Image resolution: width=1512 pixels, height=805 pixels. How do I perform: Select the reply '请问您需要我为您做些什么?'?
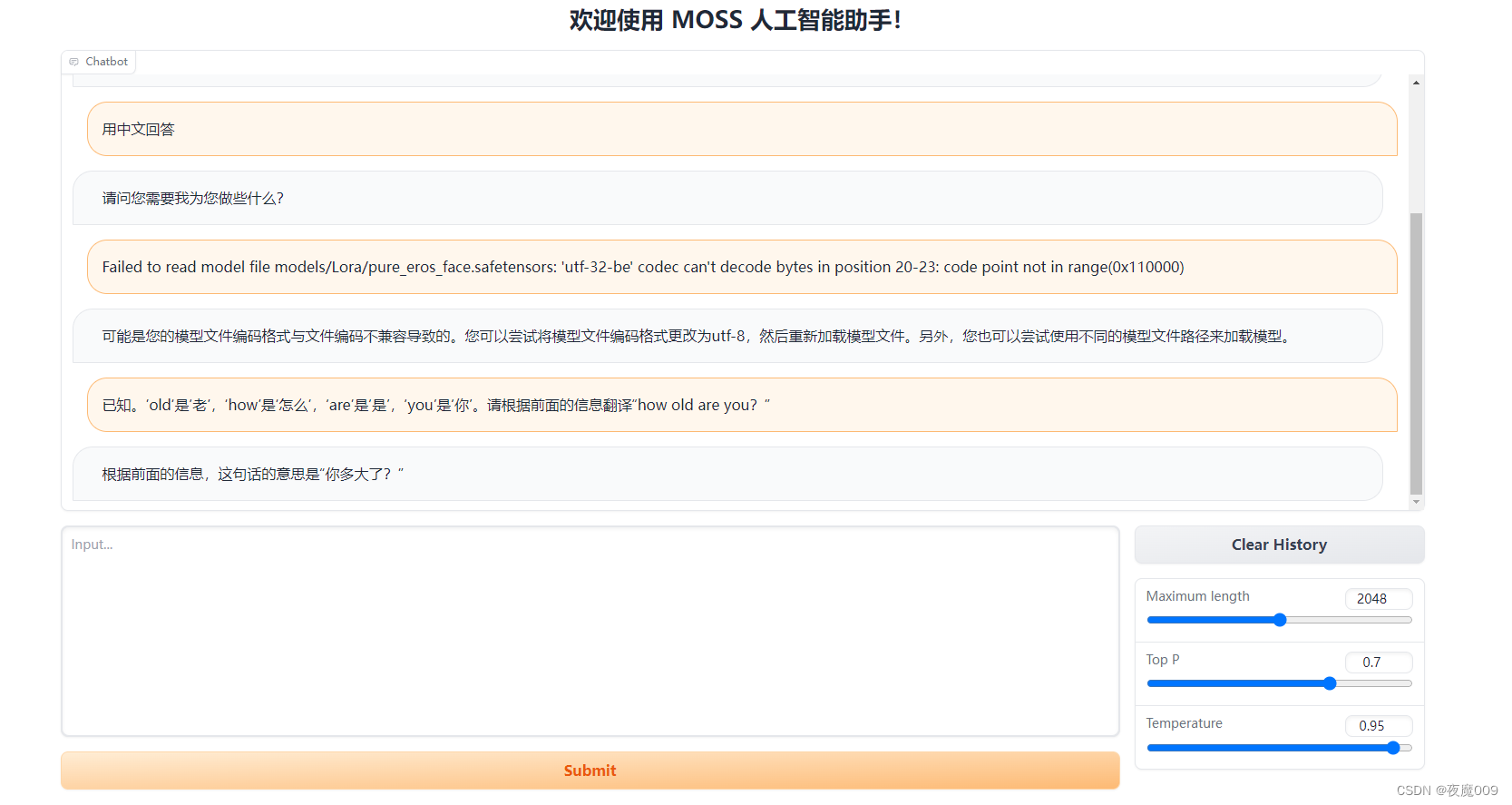click(x=727, y=198)
